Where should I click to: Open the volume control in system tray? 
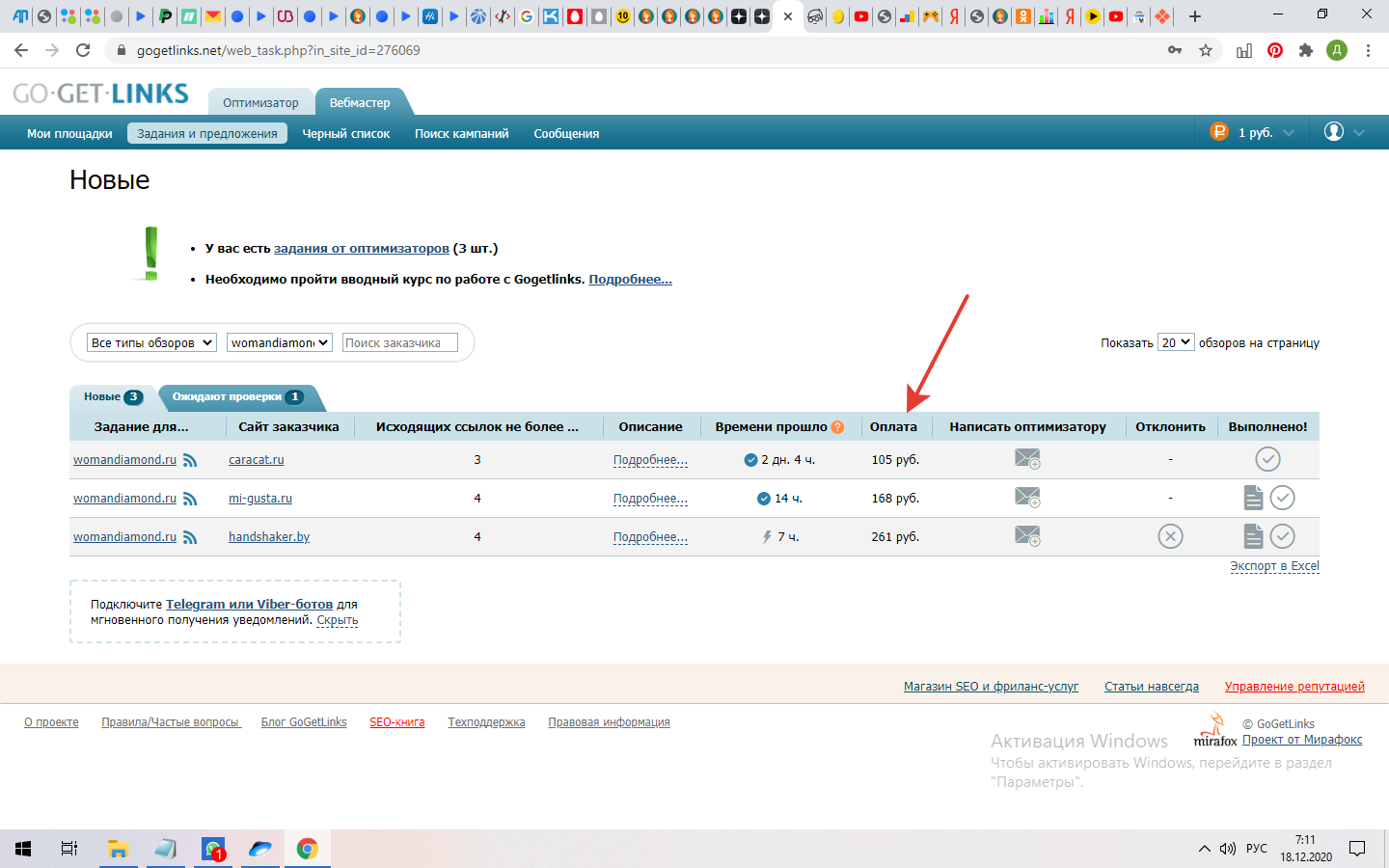[1228, 849]
